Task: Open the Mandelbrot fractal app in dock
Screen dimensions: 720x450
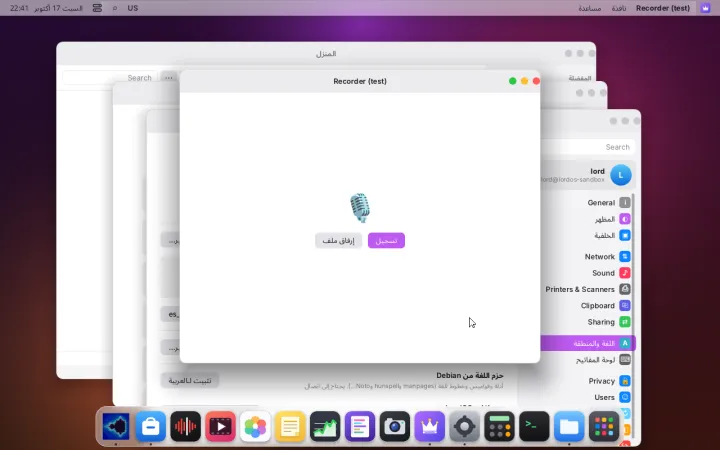Action: pyautogui.click(x=116, y=427)
